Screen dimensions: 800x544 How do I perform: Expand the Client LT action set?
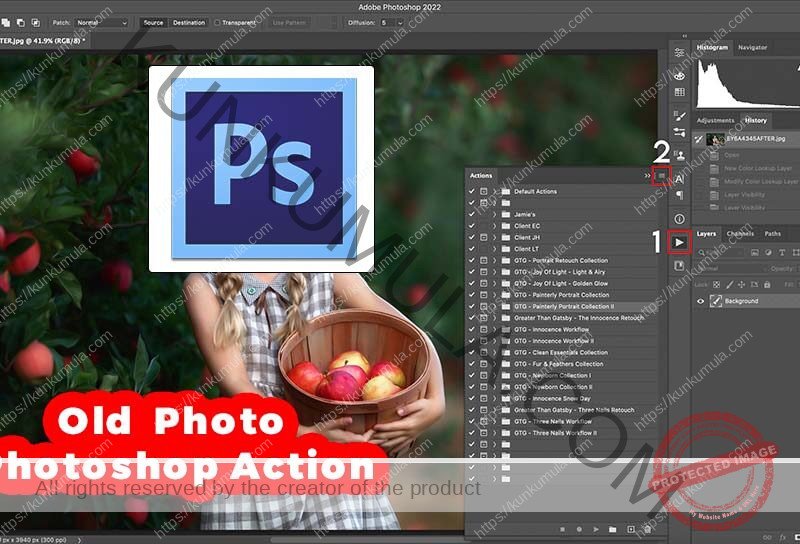point(494,249)
